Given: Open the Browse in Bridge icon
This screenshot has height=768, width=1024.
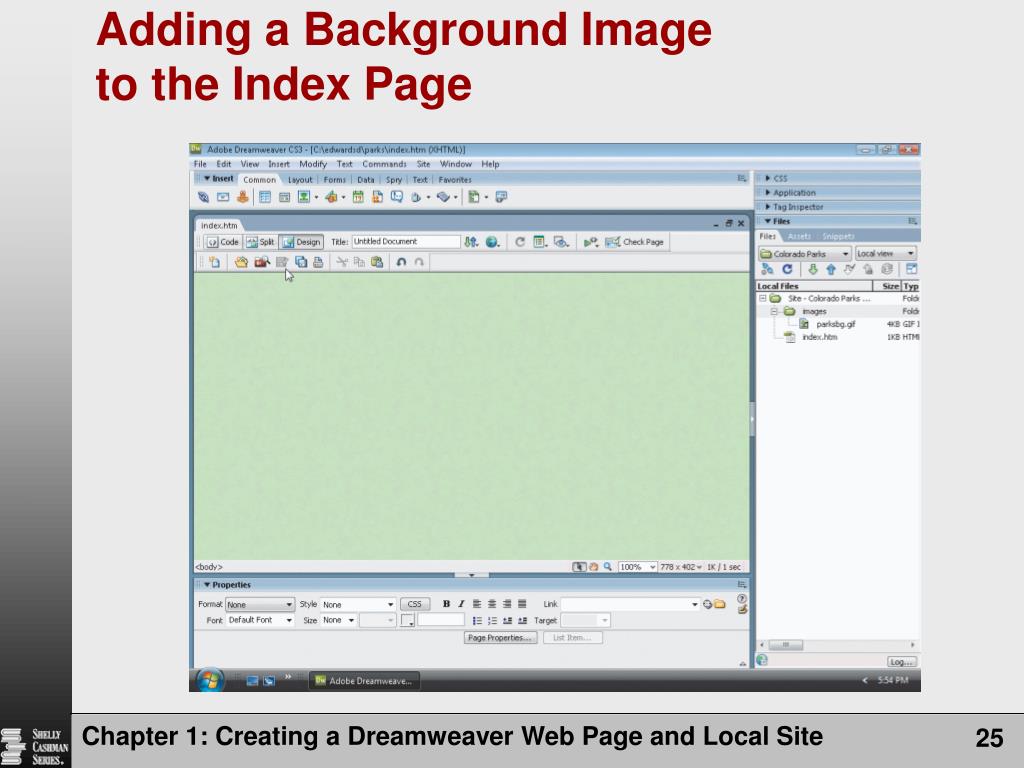Looking at the screenshot, I should [262, 262].
